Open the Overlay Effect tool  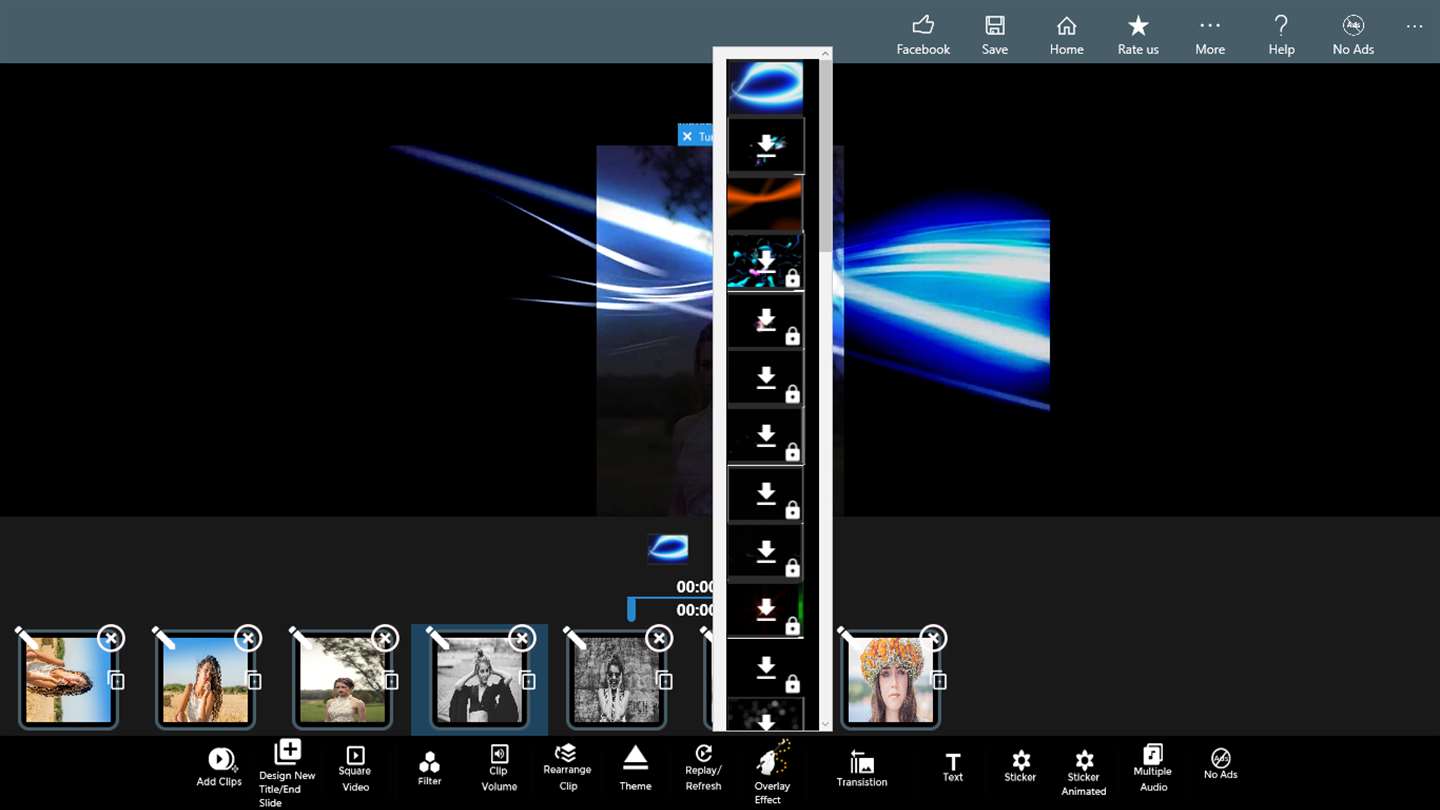(772, 772)
